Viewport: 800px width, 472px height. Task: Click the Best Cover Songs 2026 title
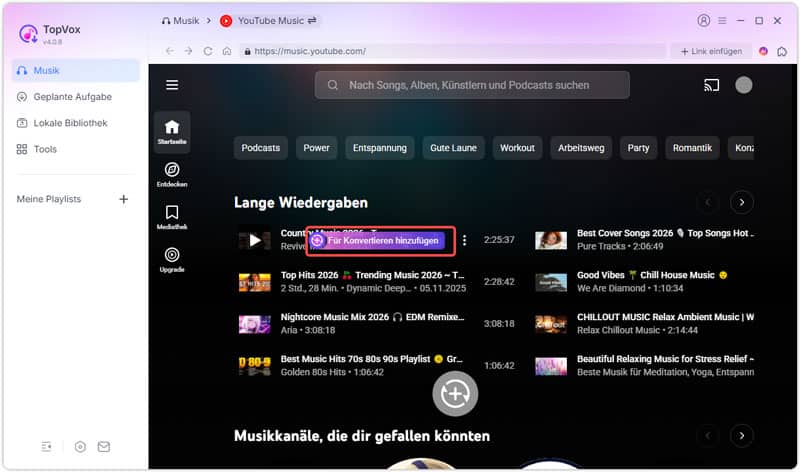665,233
